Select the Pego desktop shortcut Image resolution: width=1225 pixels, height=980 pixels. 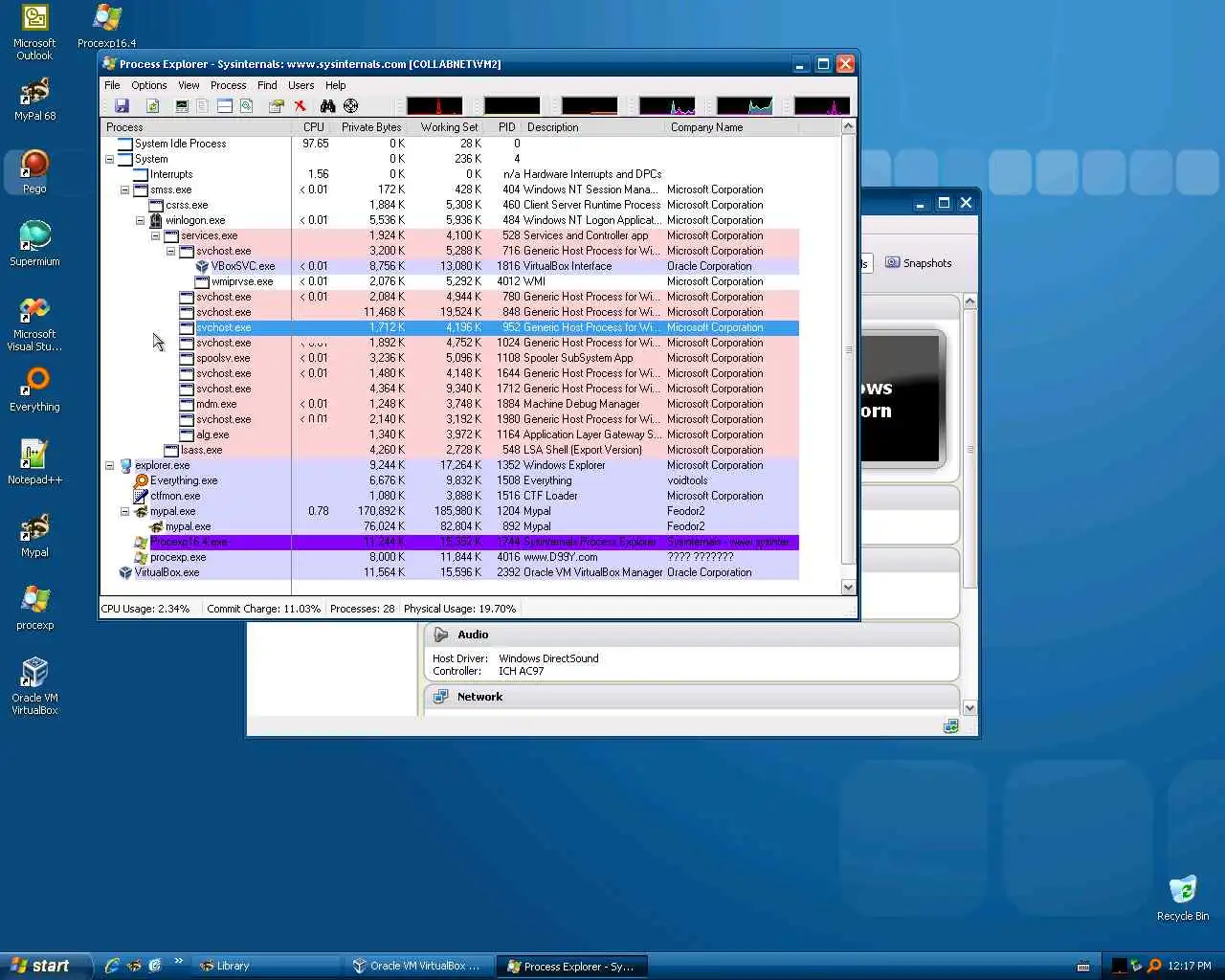click(34, 172)
